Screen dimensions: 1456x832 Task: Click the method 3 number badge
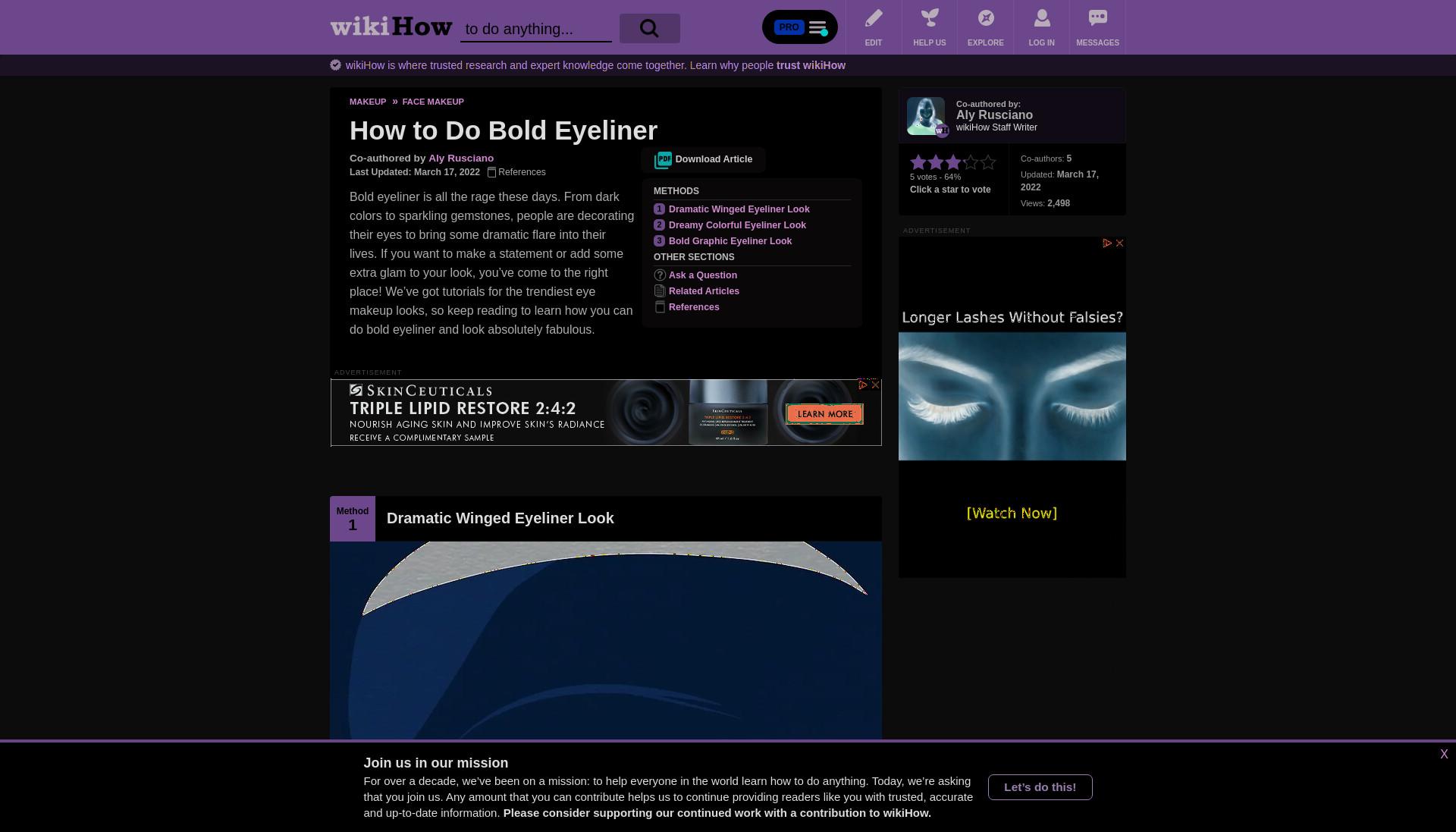659,241
